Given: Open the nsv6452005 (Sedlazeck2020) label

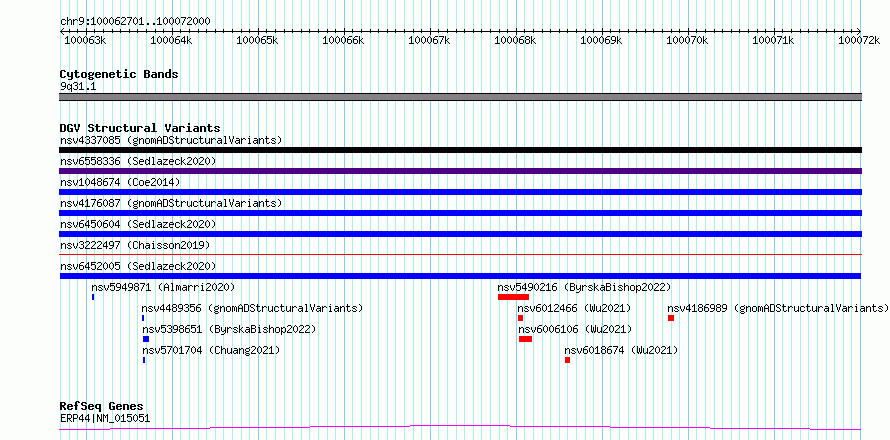Looking at the screenshot, I should 138,266.
